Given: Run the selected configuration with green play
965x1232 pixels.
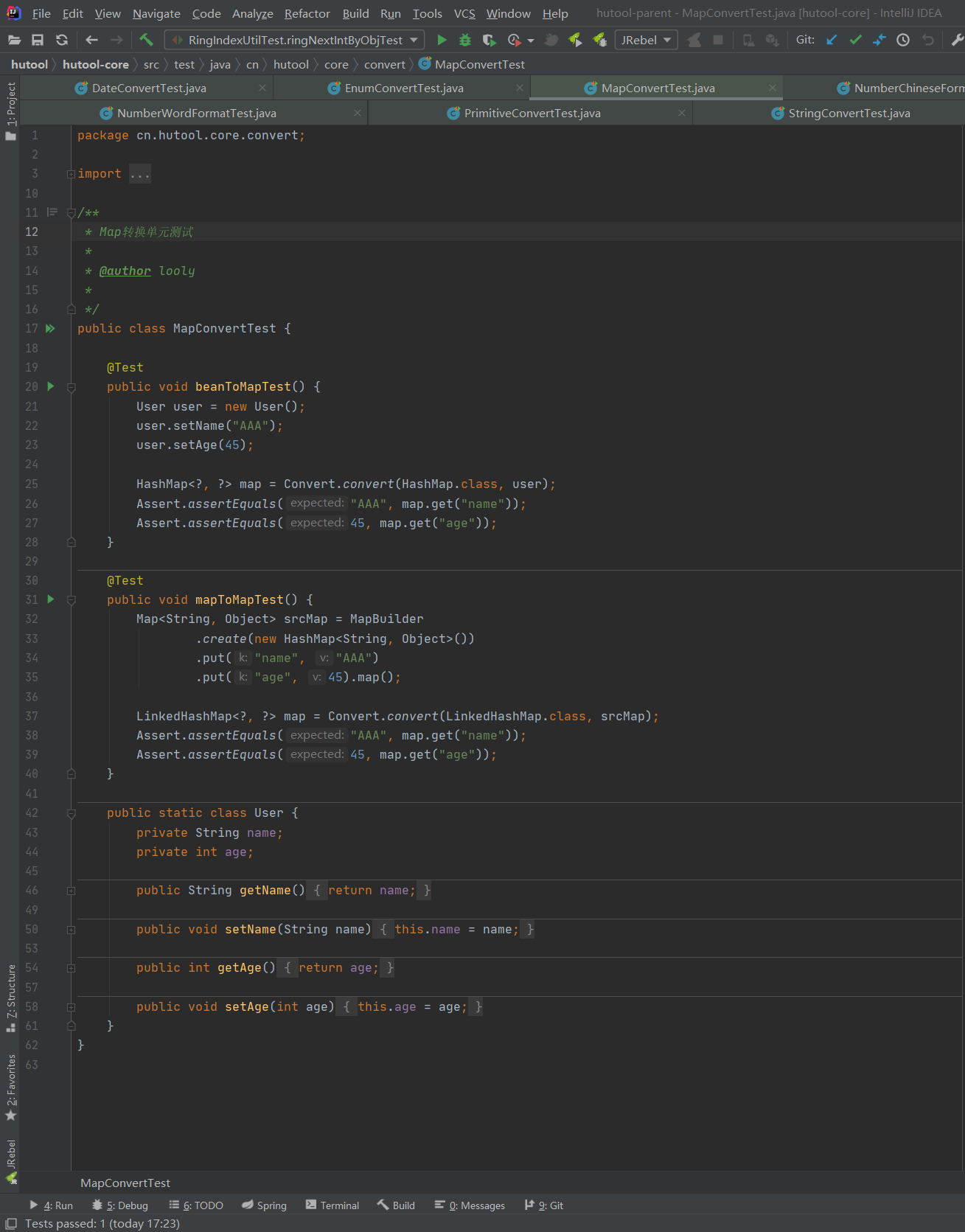Looking at the screenshot, I should click(x=442, y=40).
